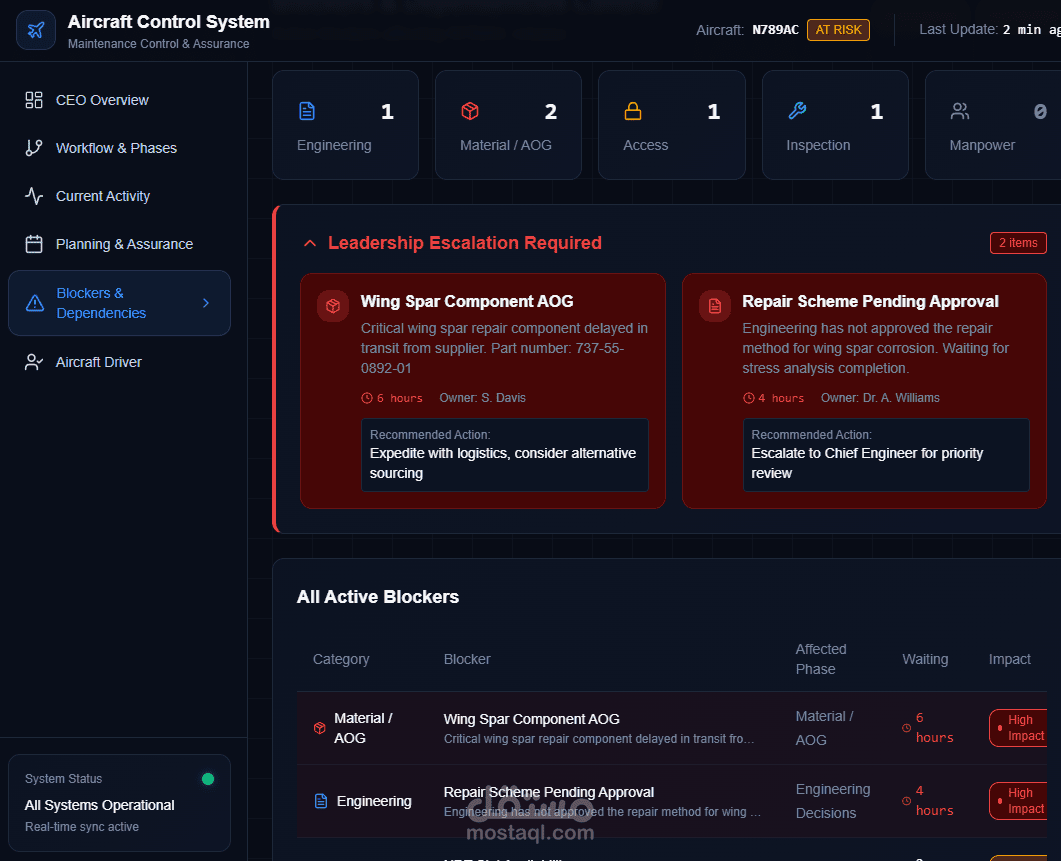Collapse the Leadership Escalation Required section

310,243
